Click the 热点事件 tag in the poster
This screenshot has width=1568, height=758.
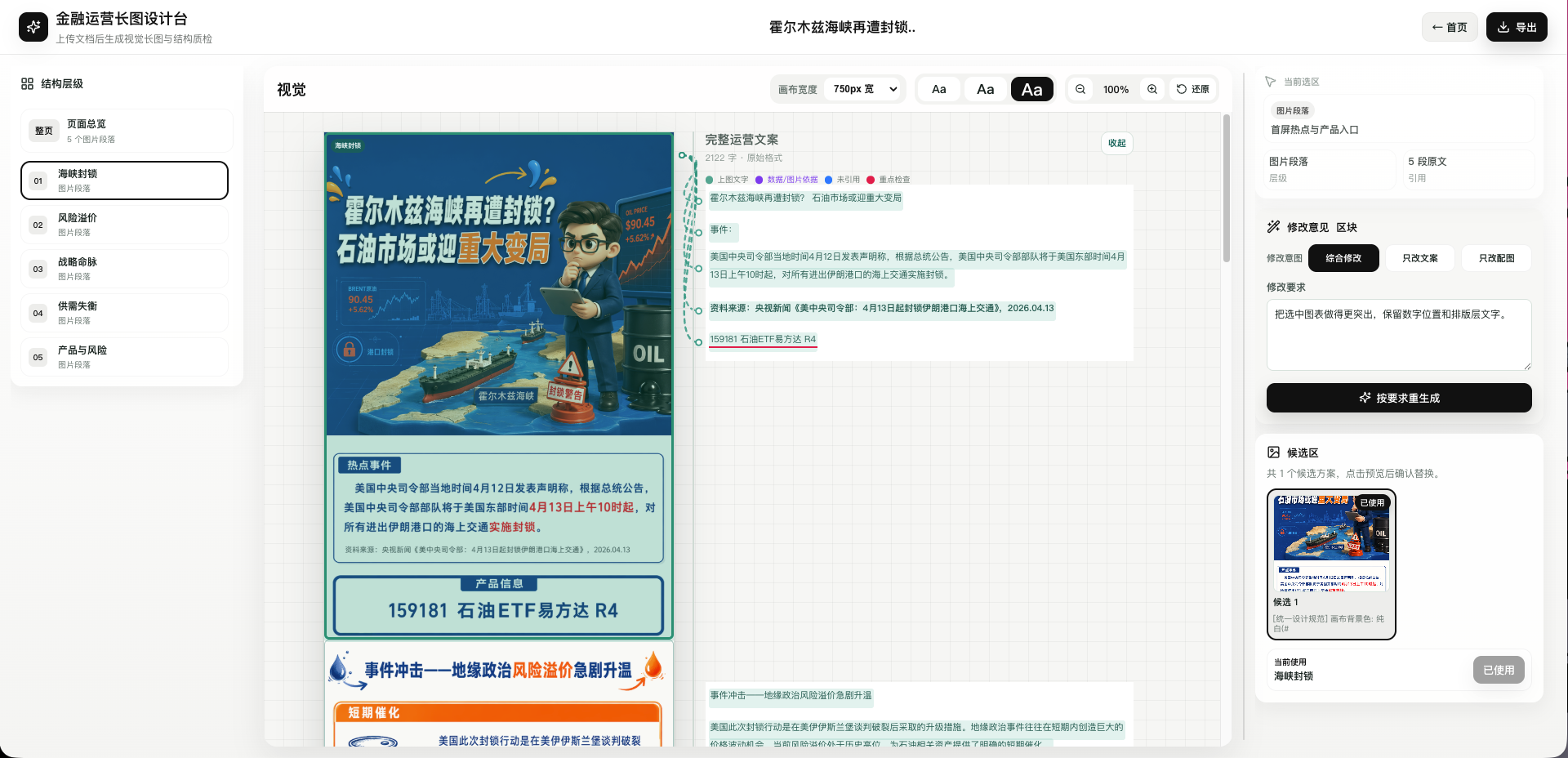pos(368,465)
